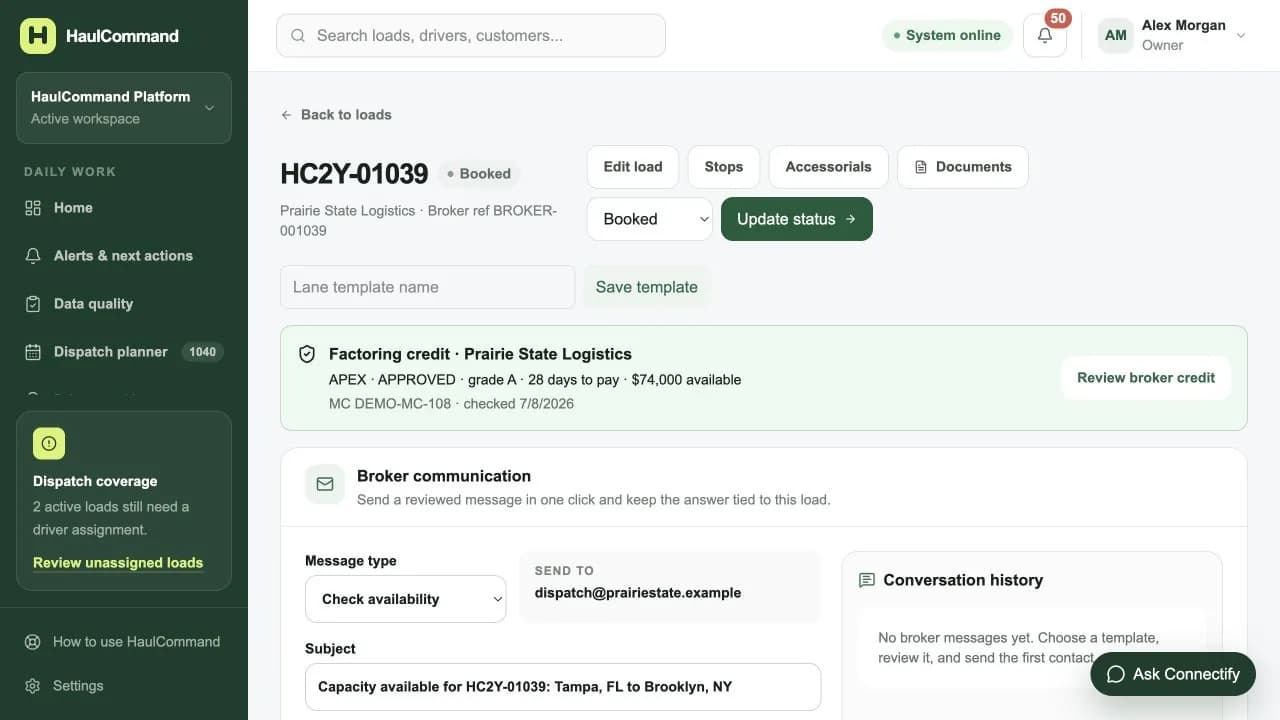Click the Documents file icon
Screen dimensions: 1280x720
[921, 167]
